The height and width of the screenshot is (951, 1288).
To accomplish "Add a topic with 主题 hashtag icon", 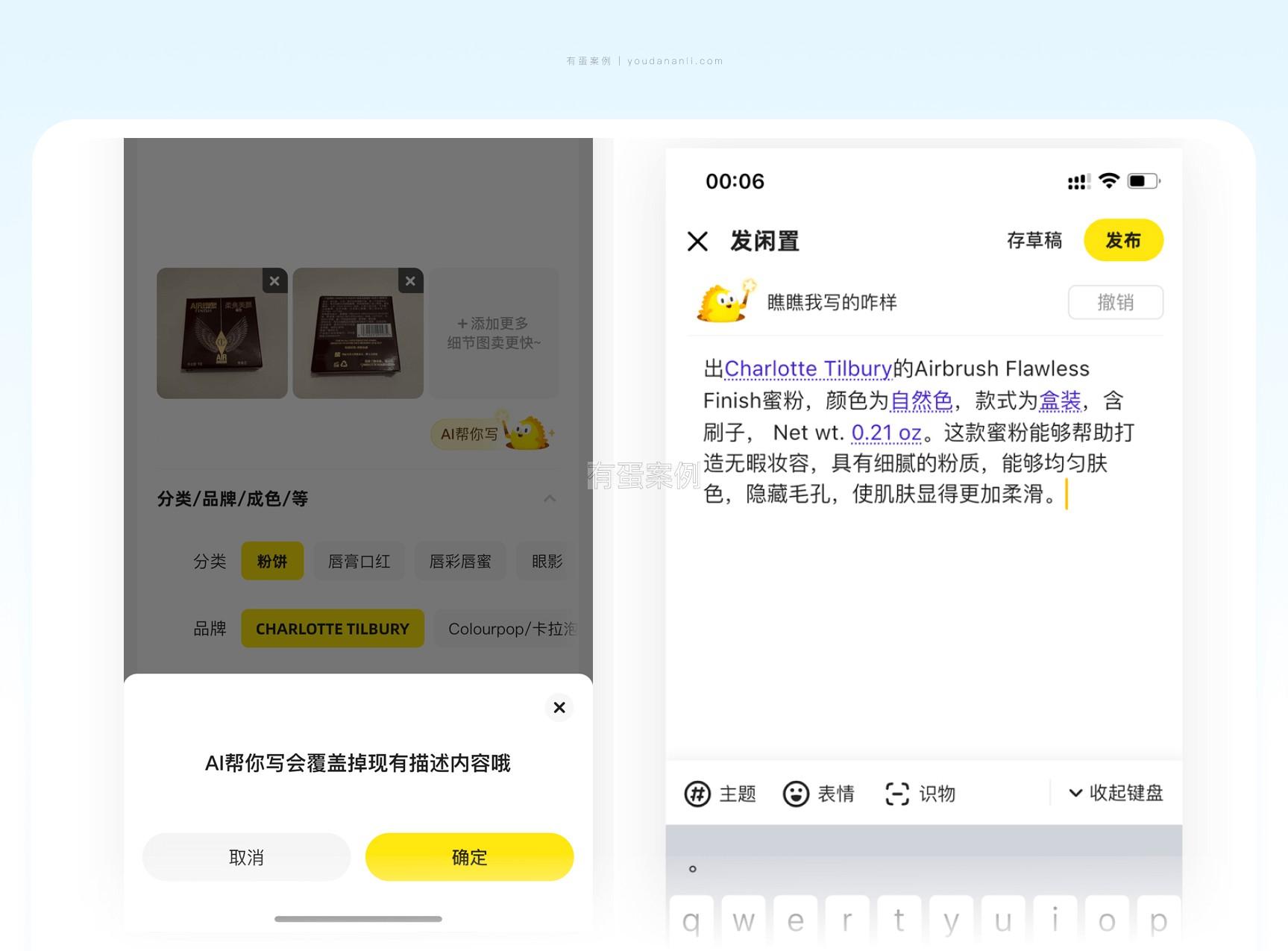I will pyautogui.click(x=720, y=794).
